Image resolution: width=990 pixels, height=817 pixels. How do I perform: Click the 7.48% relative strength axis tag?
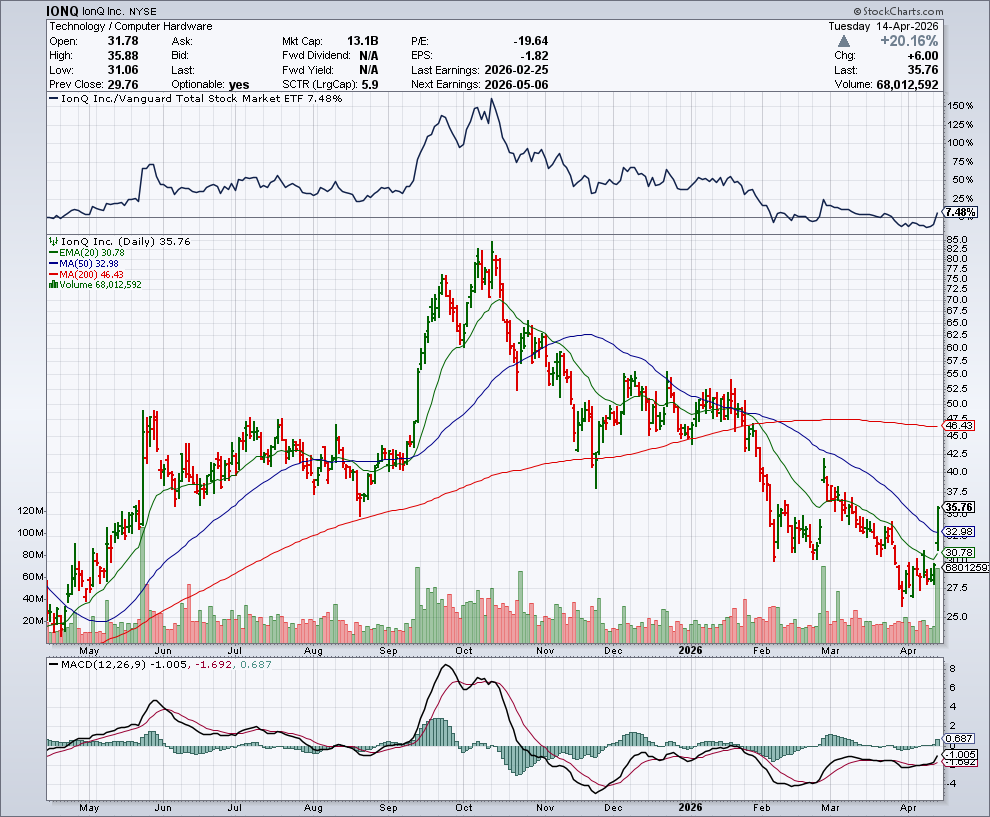pyautogui.click(x=961, y=212)
